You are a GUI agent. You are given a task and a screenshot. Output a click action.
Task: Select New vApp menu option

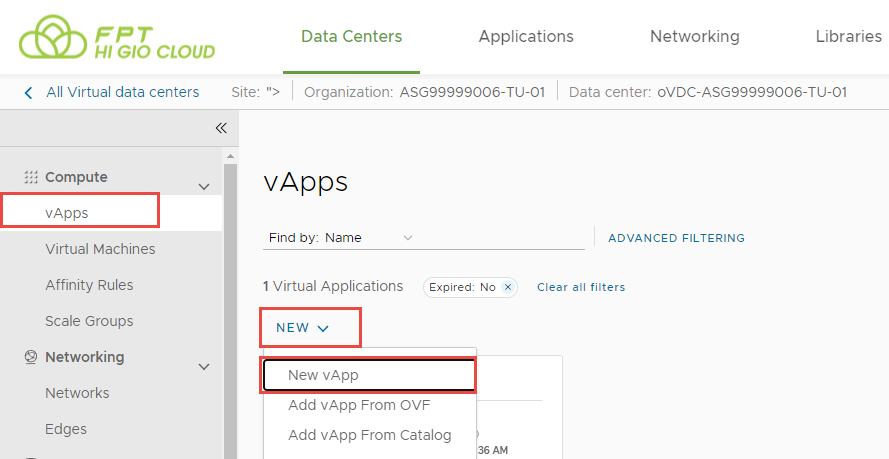[323, 375]
